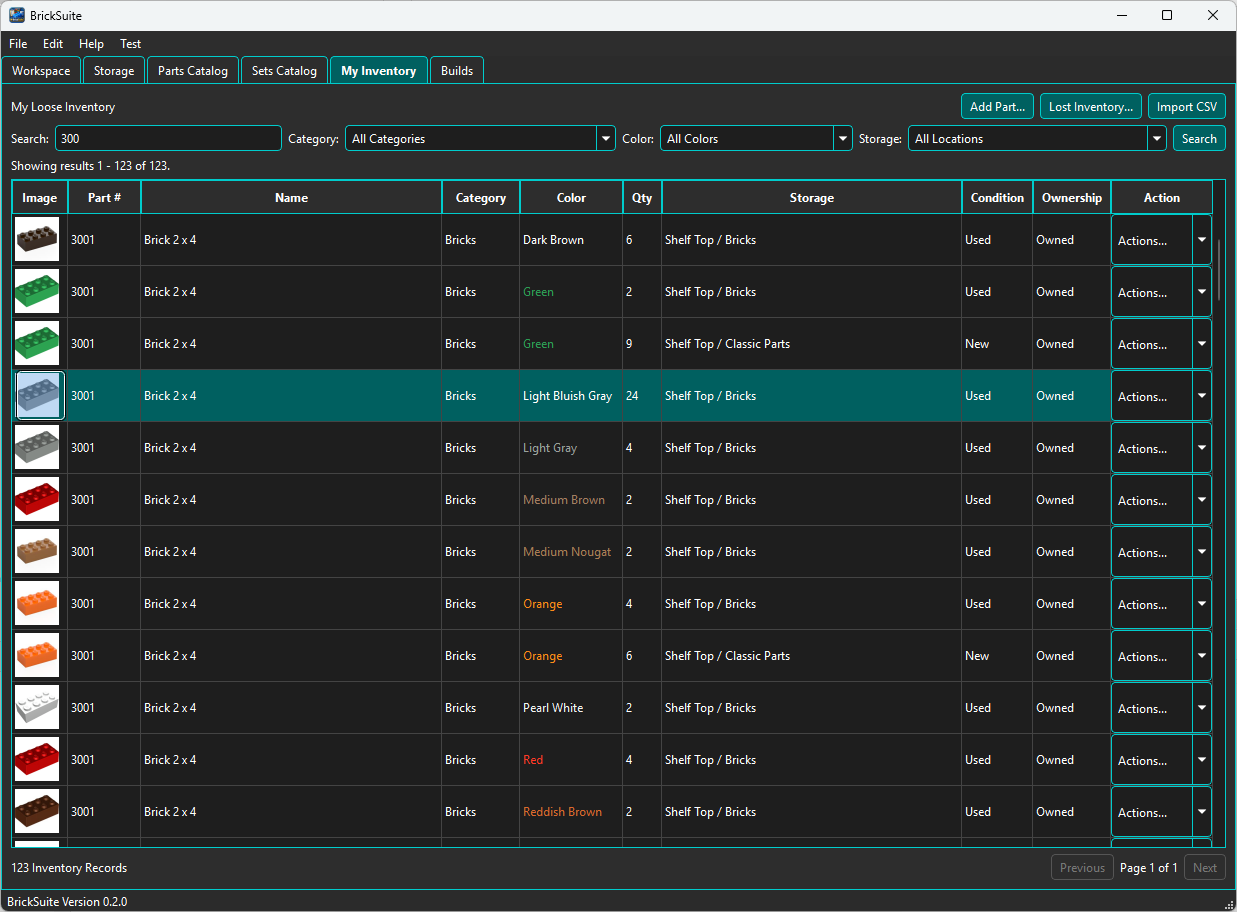Switch to the Sets Catalog tab
Viewport: 1237px width, 912px height.
click(x=284, y=71)
